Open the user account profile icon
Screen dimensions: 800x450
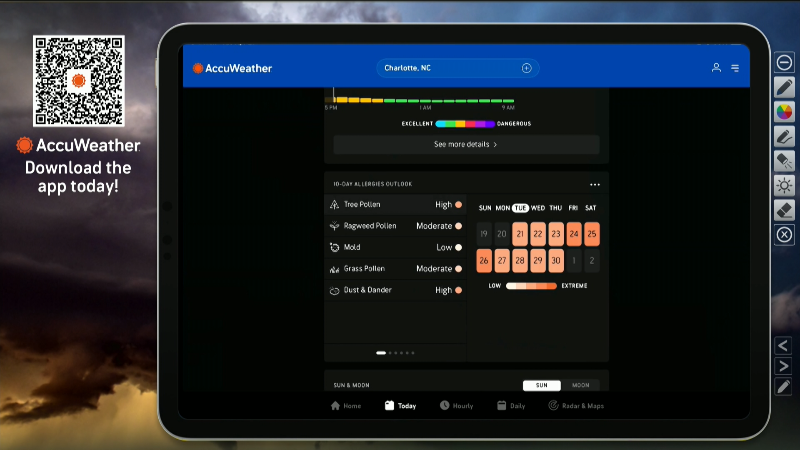pos(716,68)
